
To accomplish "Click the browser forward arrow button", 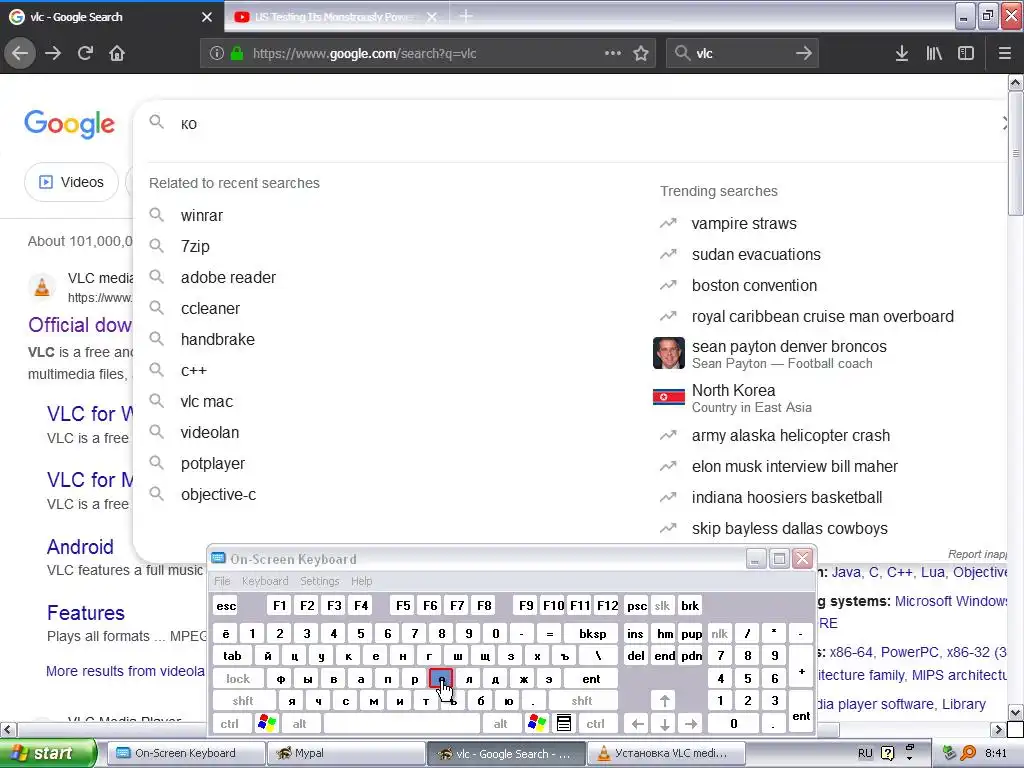I will (53, 54).
